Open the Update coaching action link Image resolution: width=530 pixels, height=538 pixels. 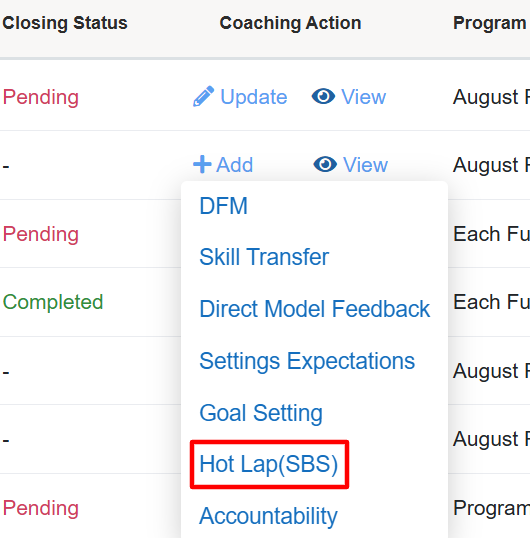[254, 97]
